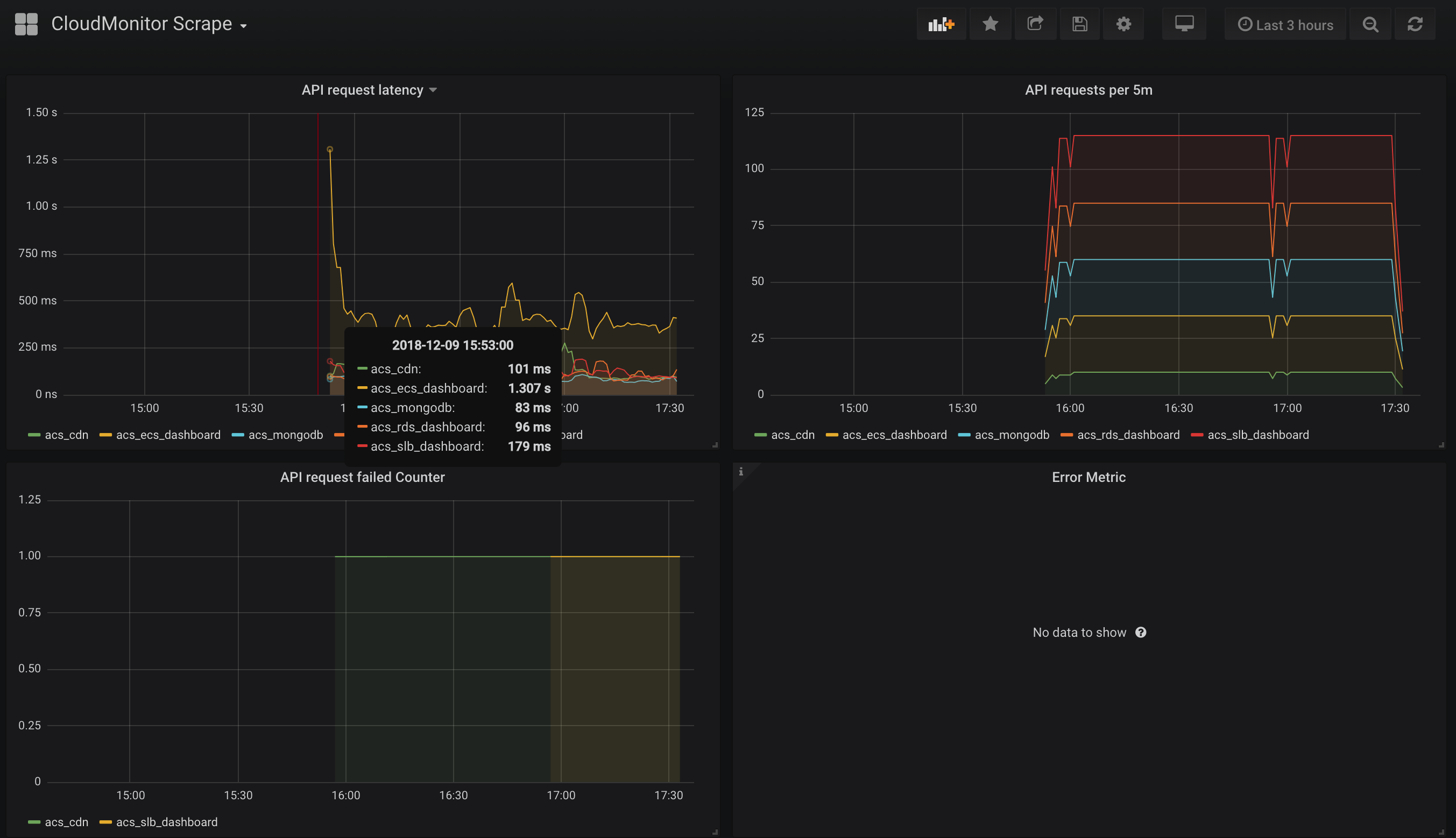
Task: Toggle acs_mongodb series in latency legend
Action: point(285,435)
